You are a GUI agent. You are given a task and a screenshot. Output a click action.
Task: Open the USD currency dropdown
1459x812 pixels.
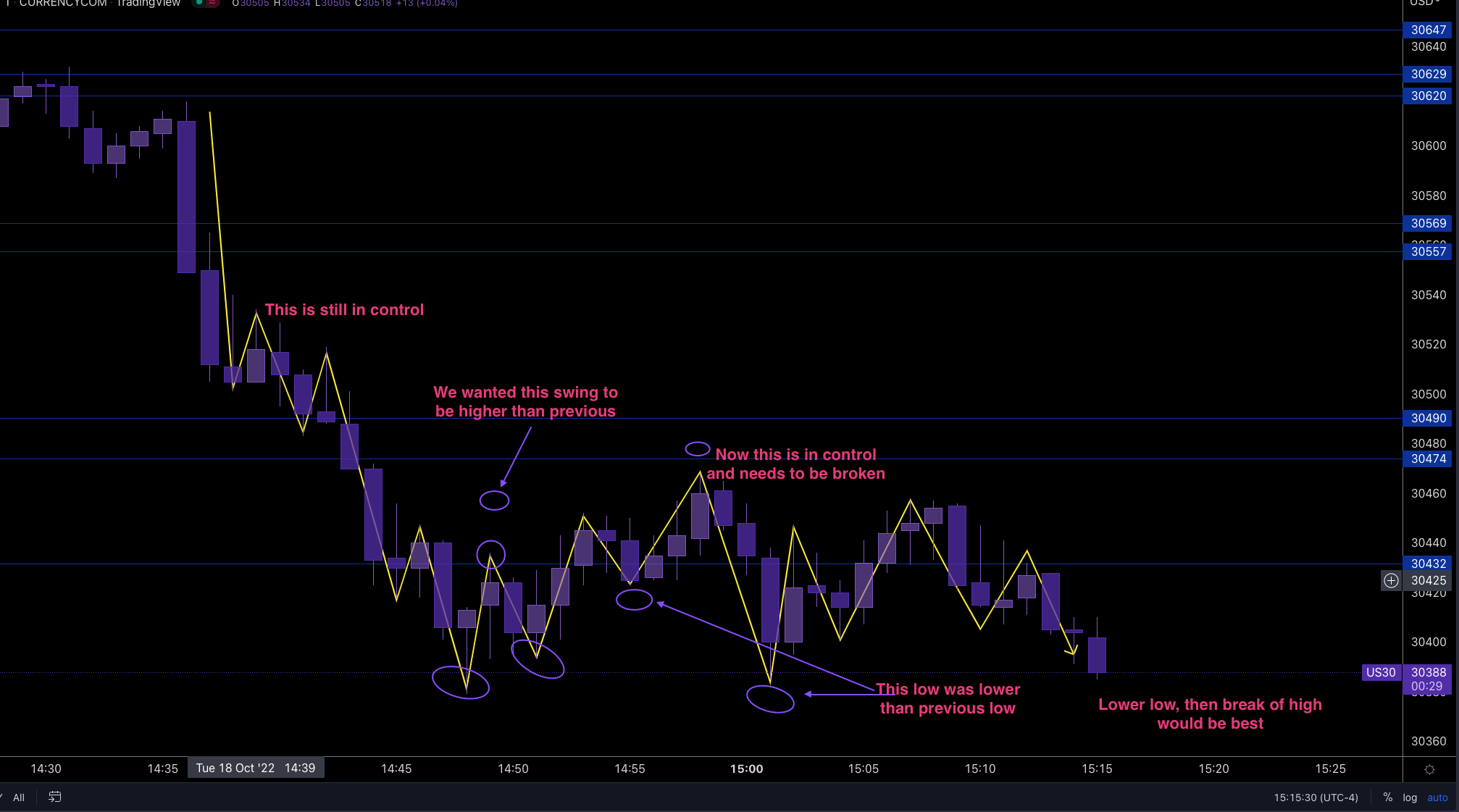[x=1424, y=4]
